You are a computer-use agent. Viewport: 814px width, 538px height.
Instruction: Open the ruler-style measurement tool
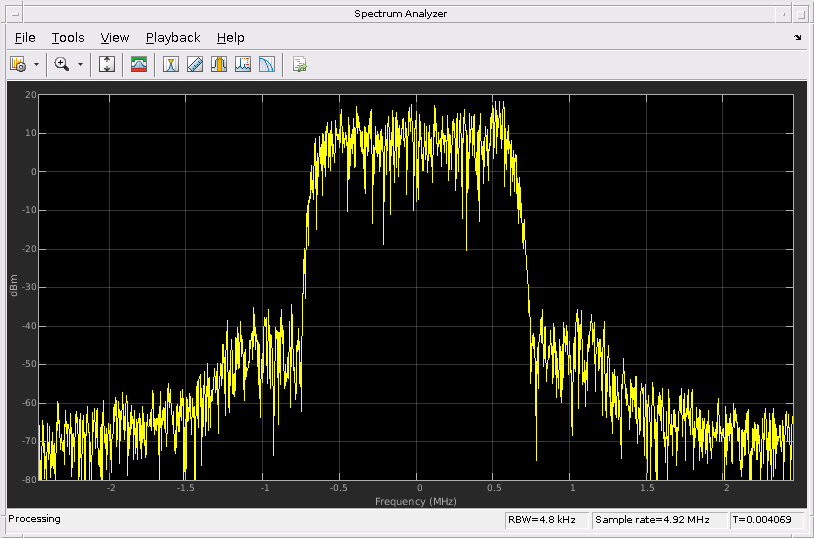point(195,64)
